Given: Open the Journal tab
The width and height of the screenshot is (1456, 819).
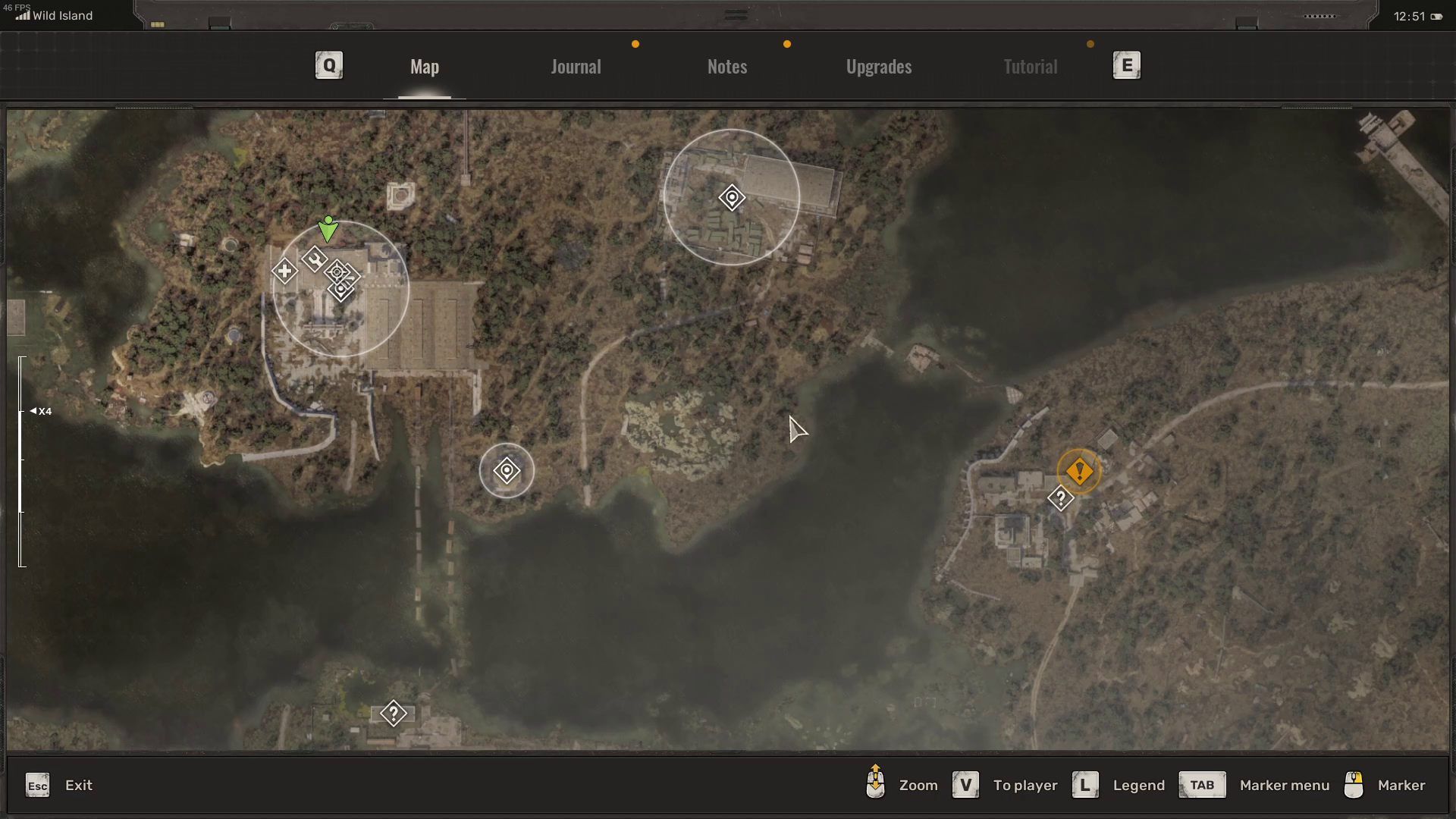Looking at the screenshot, I should (x=576, y=67).
